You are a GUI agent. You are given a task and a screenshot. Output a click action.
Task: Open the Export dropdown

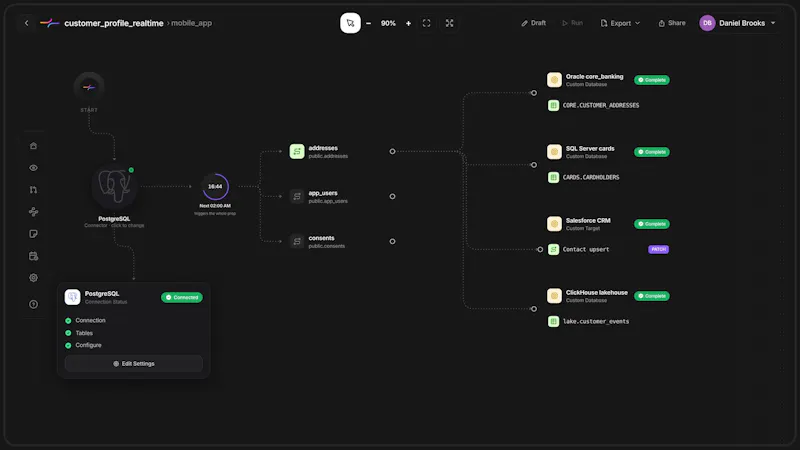pyautogui.click(x=620, y=23)
